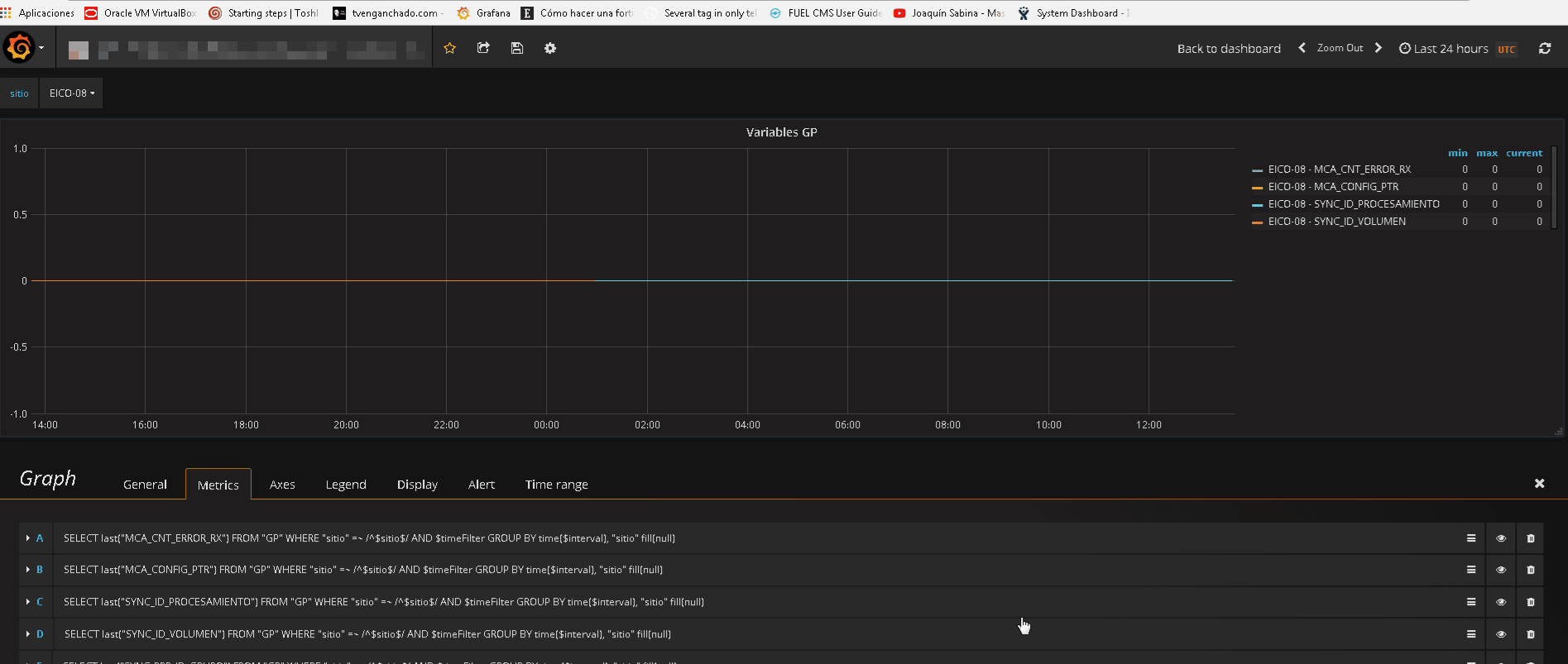1568x664 pixels.
Task: Delete query A with trash icon
Action: pyautogui.click(x=1531, y=538)
